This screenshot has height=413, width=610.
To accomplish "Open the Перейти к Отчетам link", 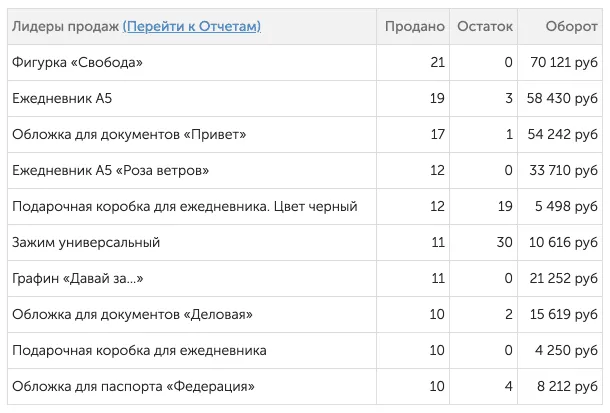I will (x=192, y=26).
